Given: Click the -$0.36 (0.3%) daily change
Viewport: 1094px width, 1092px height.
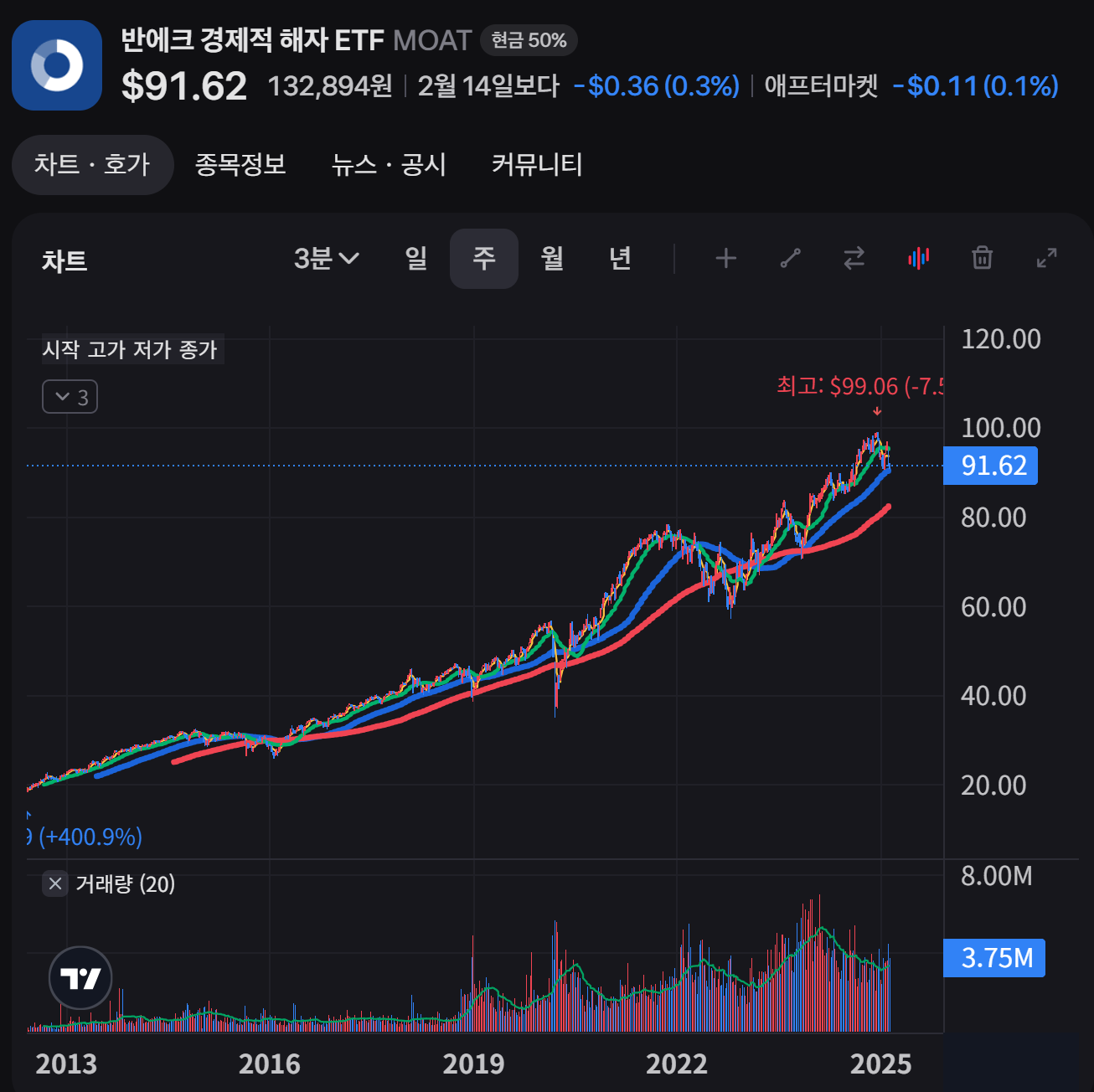Looking at the screenshot, I should 656,86.
